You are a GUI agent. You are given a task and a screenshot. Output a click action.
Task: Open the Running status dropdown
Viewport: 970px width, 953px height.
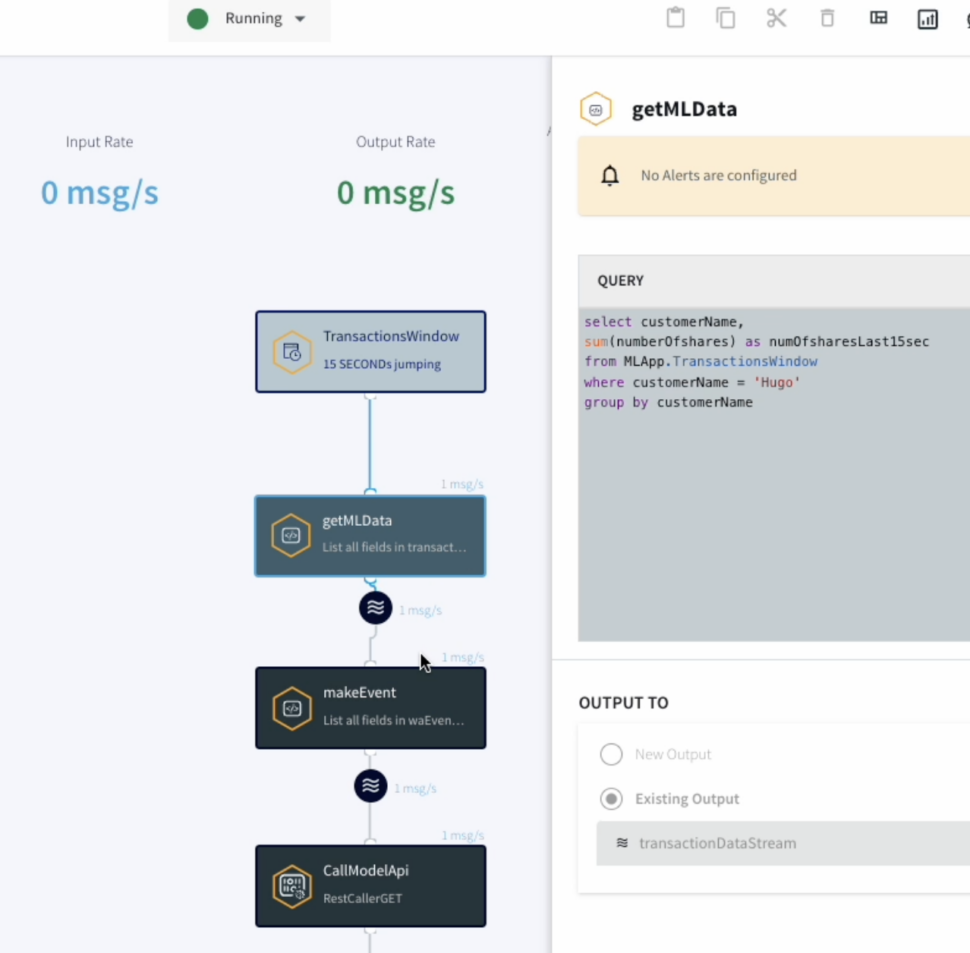(x=250, y=19)
